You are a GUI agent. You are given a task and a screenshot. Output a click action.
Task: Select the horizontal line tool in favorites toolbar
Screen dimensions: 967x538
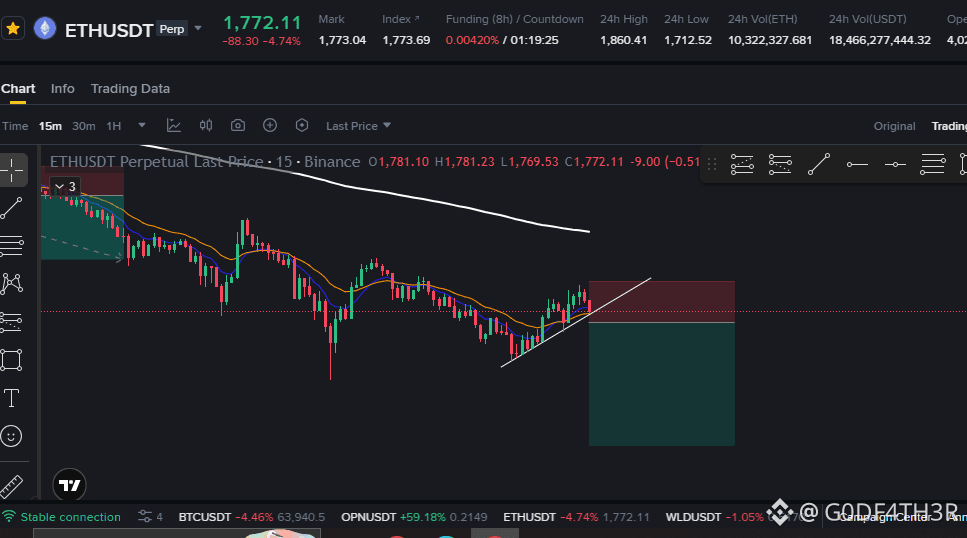click(x=895, y=164)
